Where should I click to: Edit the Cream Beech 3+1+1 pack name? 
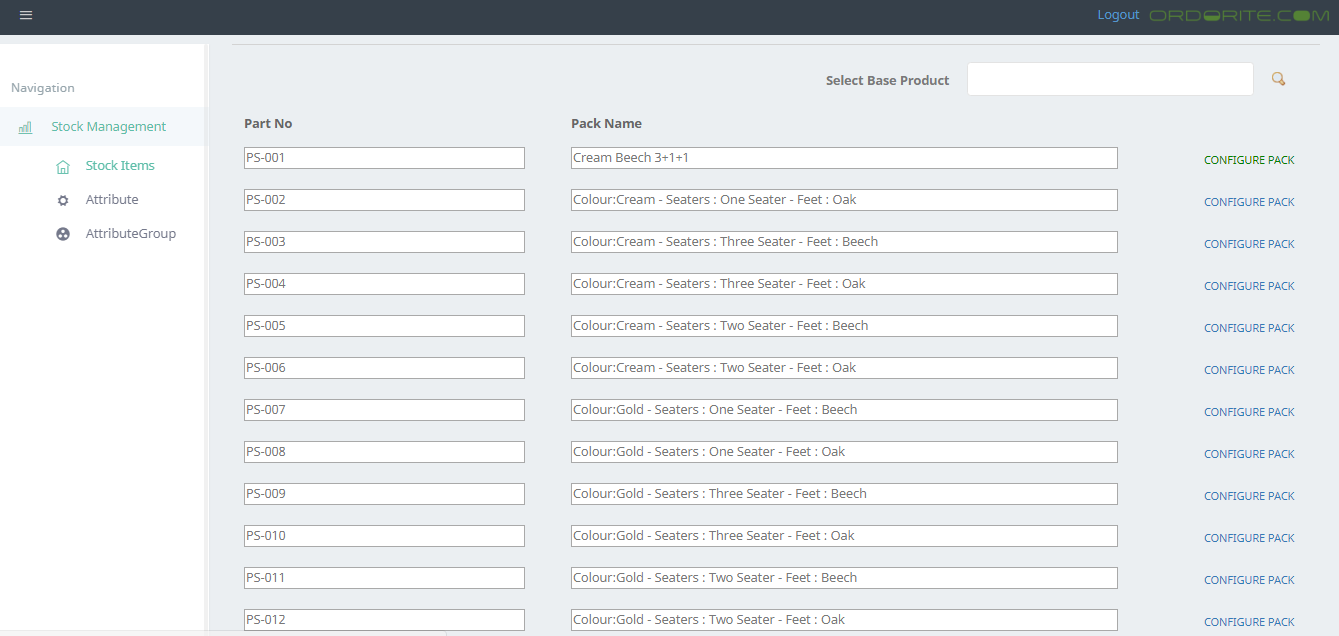pos(843,158)
